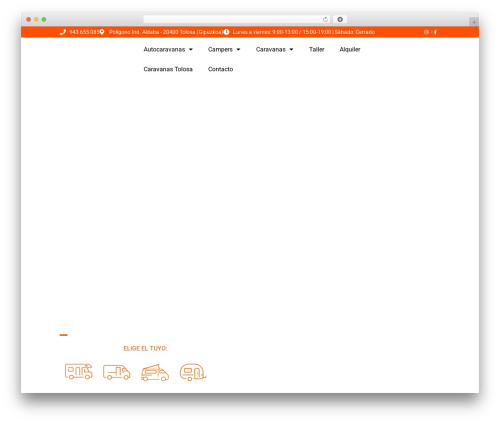Open the Facebook icon link
Screen dimensions: 500x423
coord(435,32)
